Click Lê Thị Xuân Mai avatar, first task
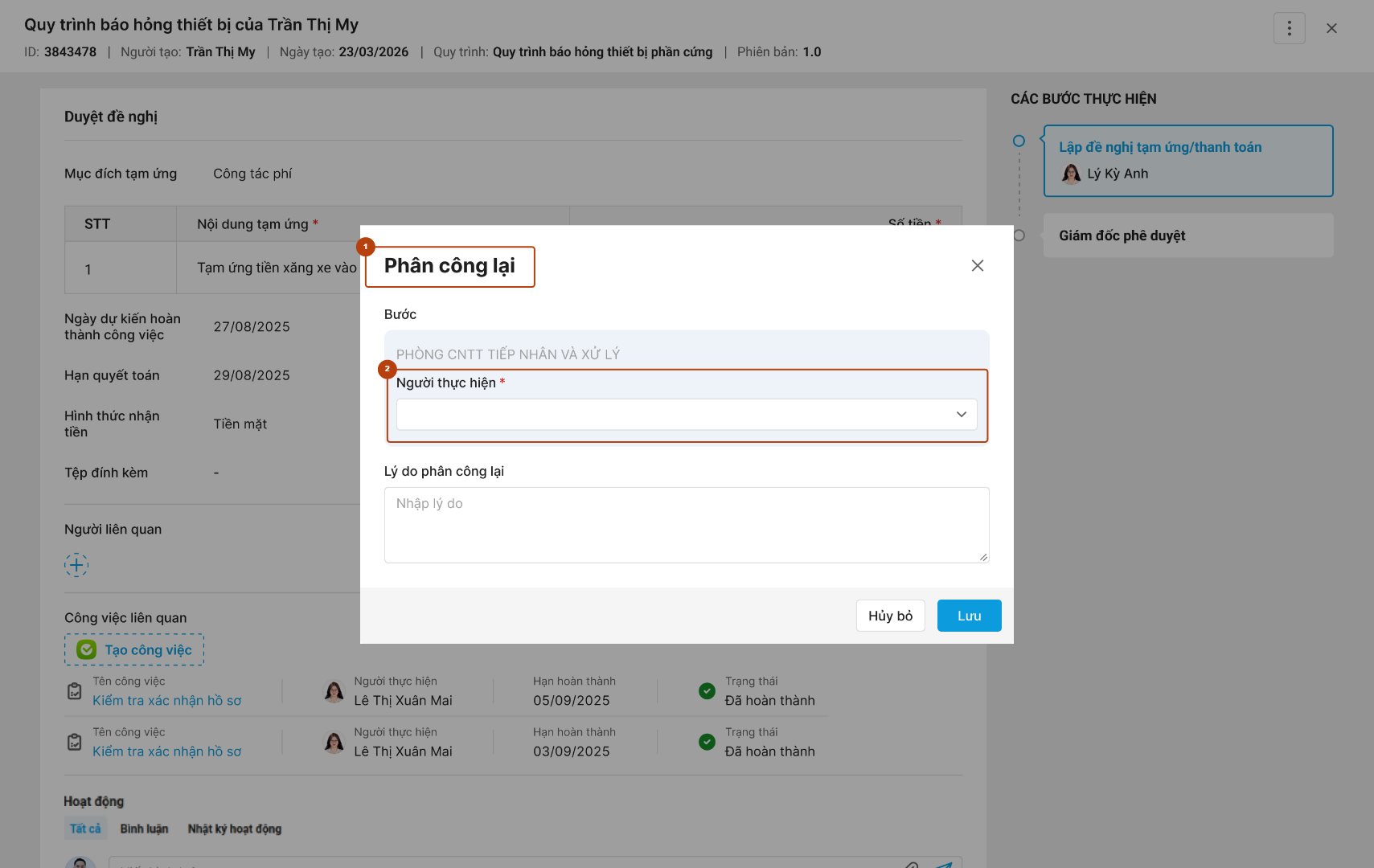Viewport: 1374px width, 868px height. click(x=334, y=691)
